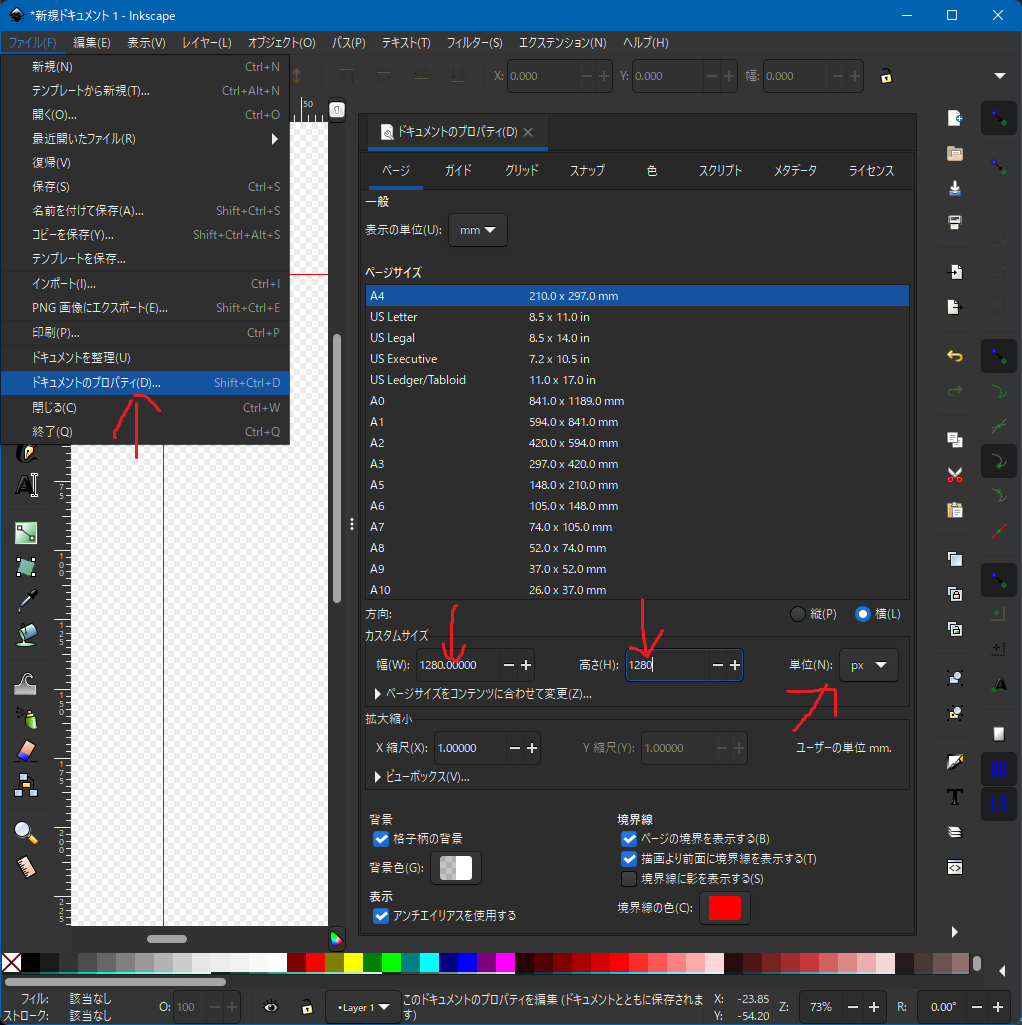Choose ドキュメントのプロパティ(D)... menu entry
The width and height of the screenshot is (1022, 1025).
(x=145, y=382)
